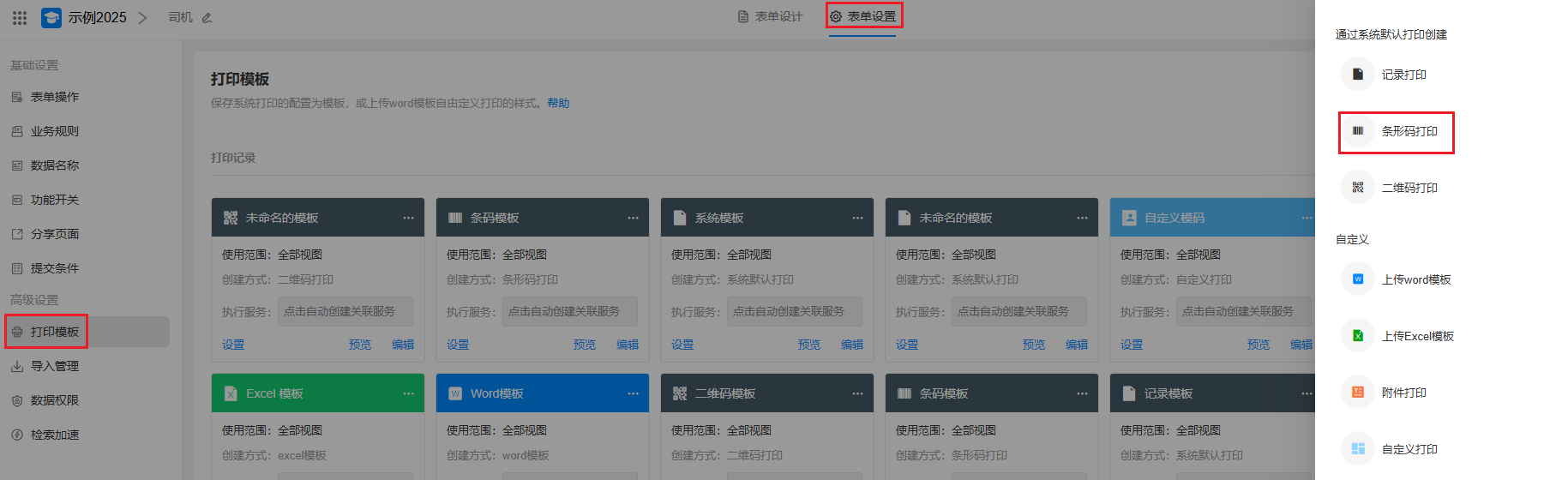Click 上传word模板 icon

tap(1358, 279)
